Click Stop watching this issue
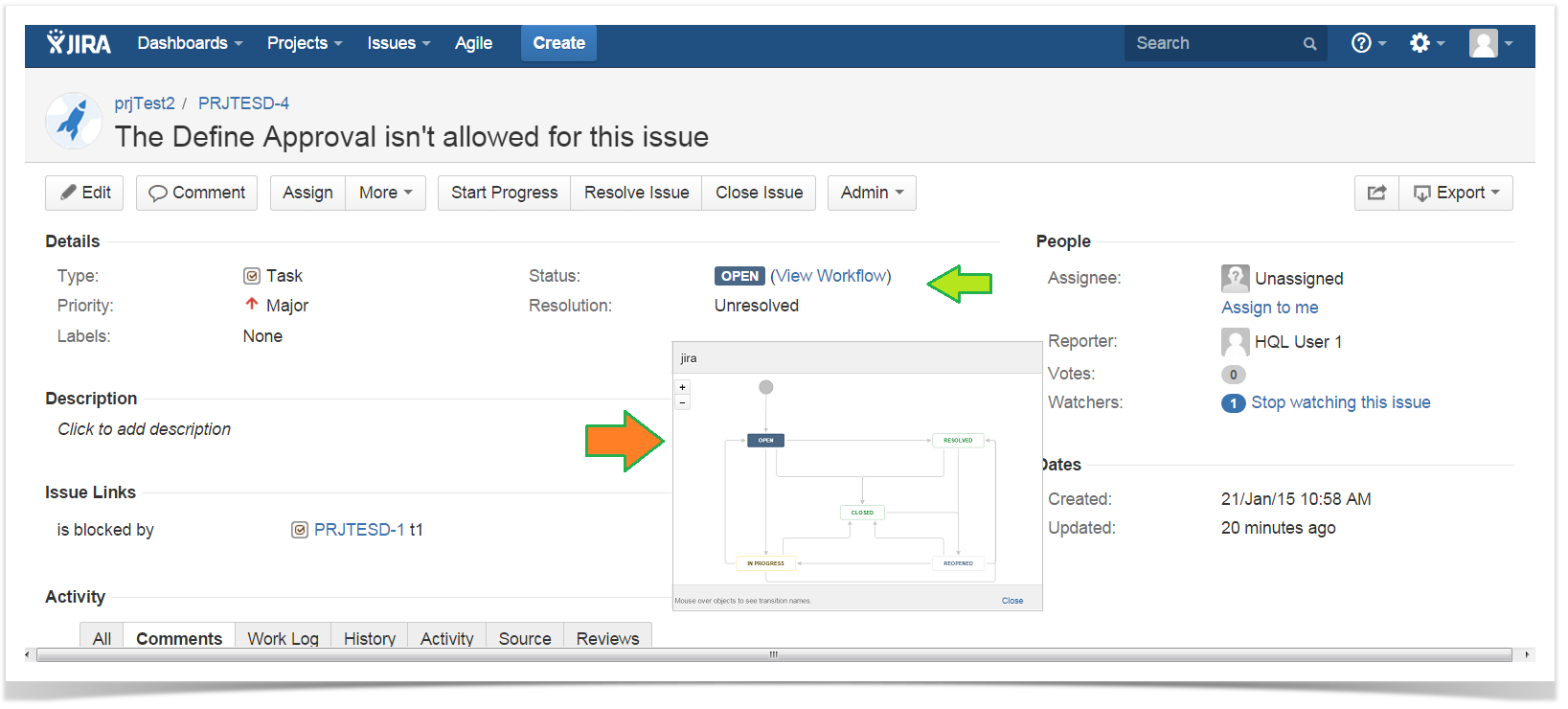1568x709 pixels. [x=1340, y=402]
